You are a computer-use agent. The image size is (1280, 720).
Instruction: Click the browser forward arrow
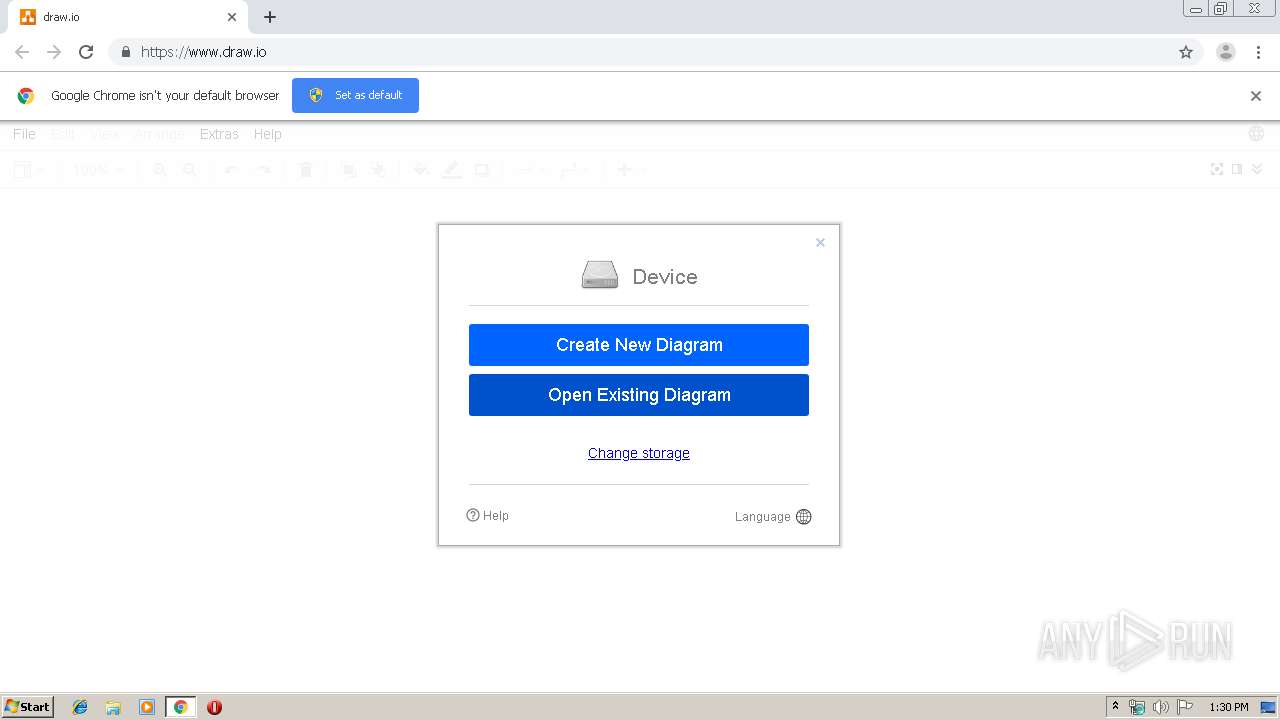tap(54, 52)
